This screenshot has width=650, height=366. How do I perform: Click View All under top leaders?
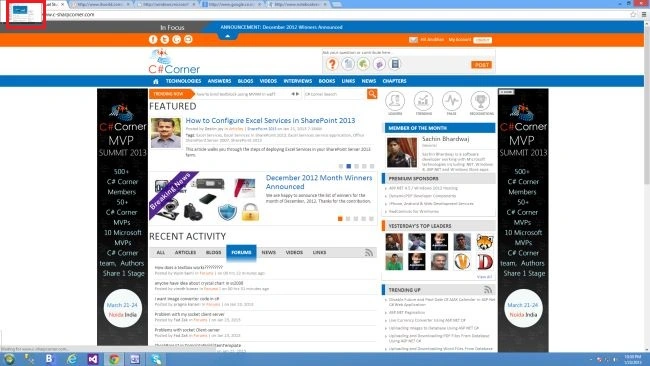[x=484, y=276]
